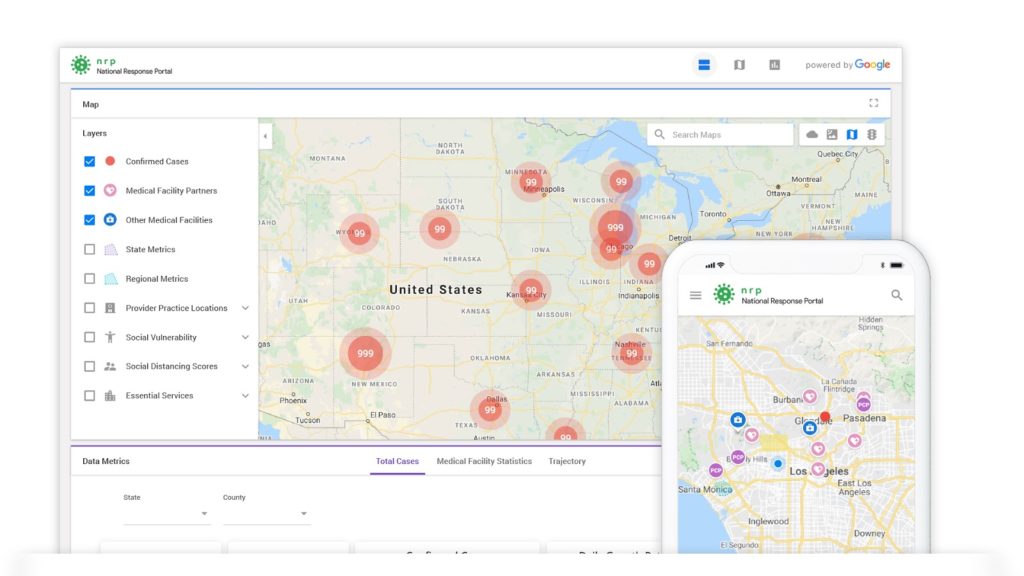
Task: Check the Essential Services box
Action: click(x=89, y=396)
